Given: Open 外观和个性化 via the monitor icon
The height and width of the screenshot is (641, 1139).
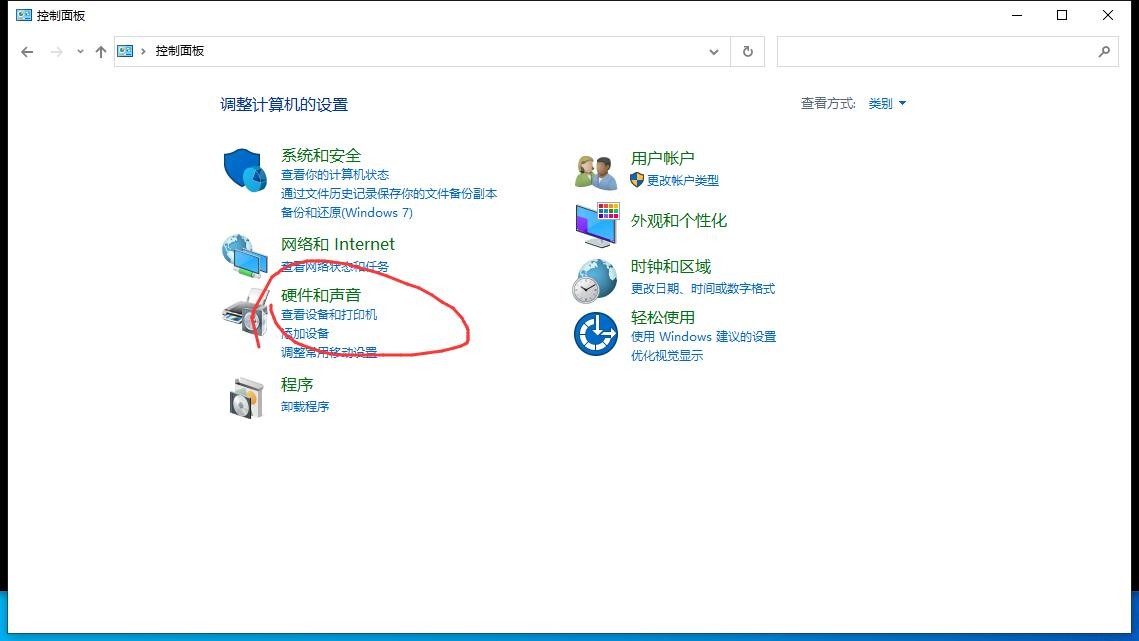Looking at the screenshot, I should tap(595, 222).
